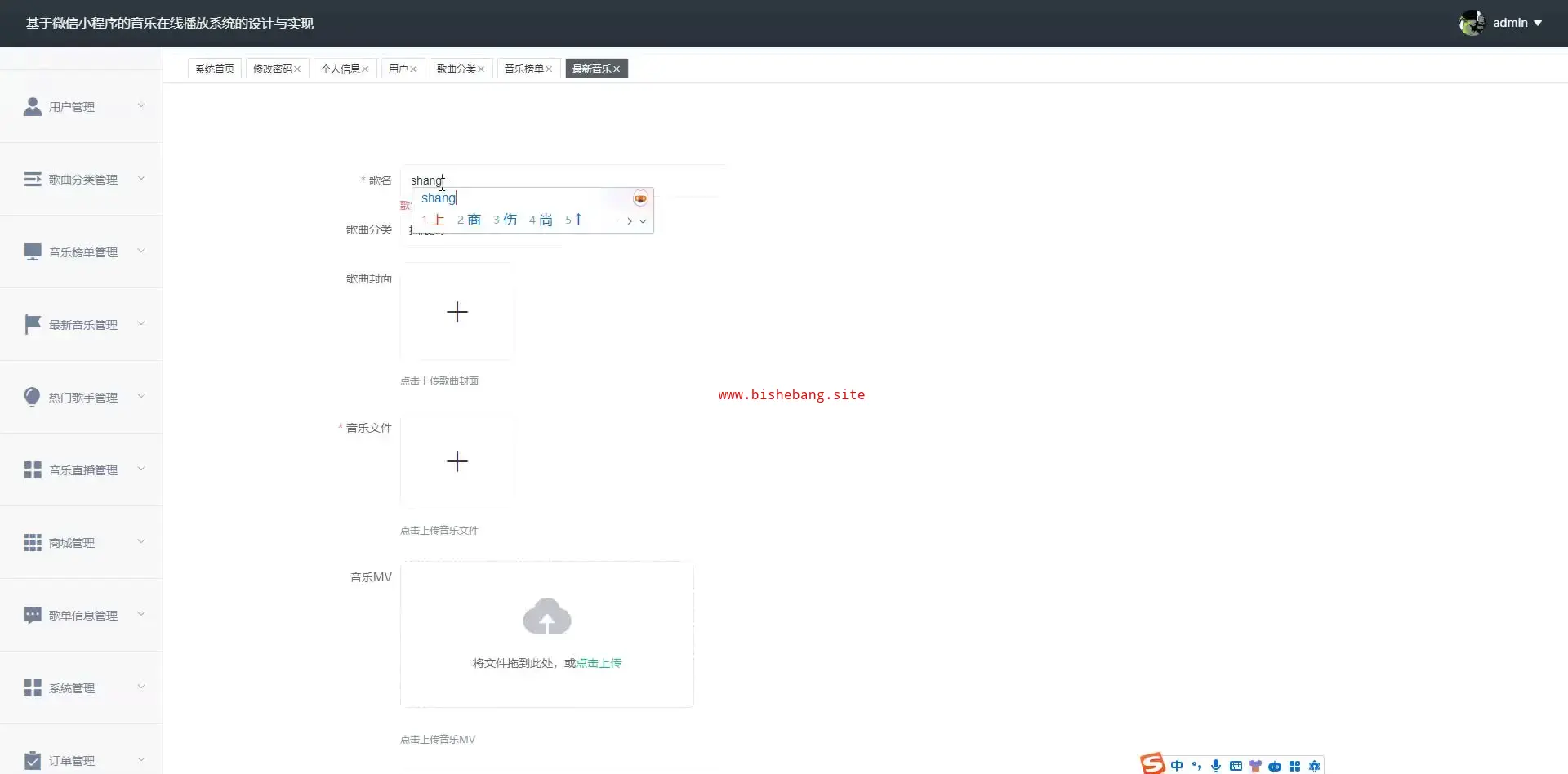The image size is (1568, 774).
Task: Close the 个人信息 tab
Action: 365,69
